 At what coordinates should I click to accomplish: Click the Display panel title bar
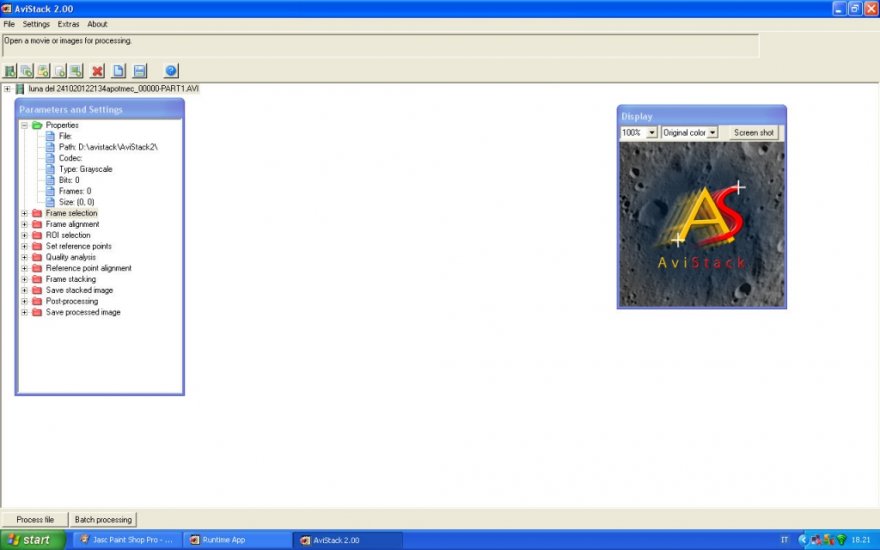point(702,116)
